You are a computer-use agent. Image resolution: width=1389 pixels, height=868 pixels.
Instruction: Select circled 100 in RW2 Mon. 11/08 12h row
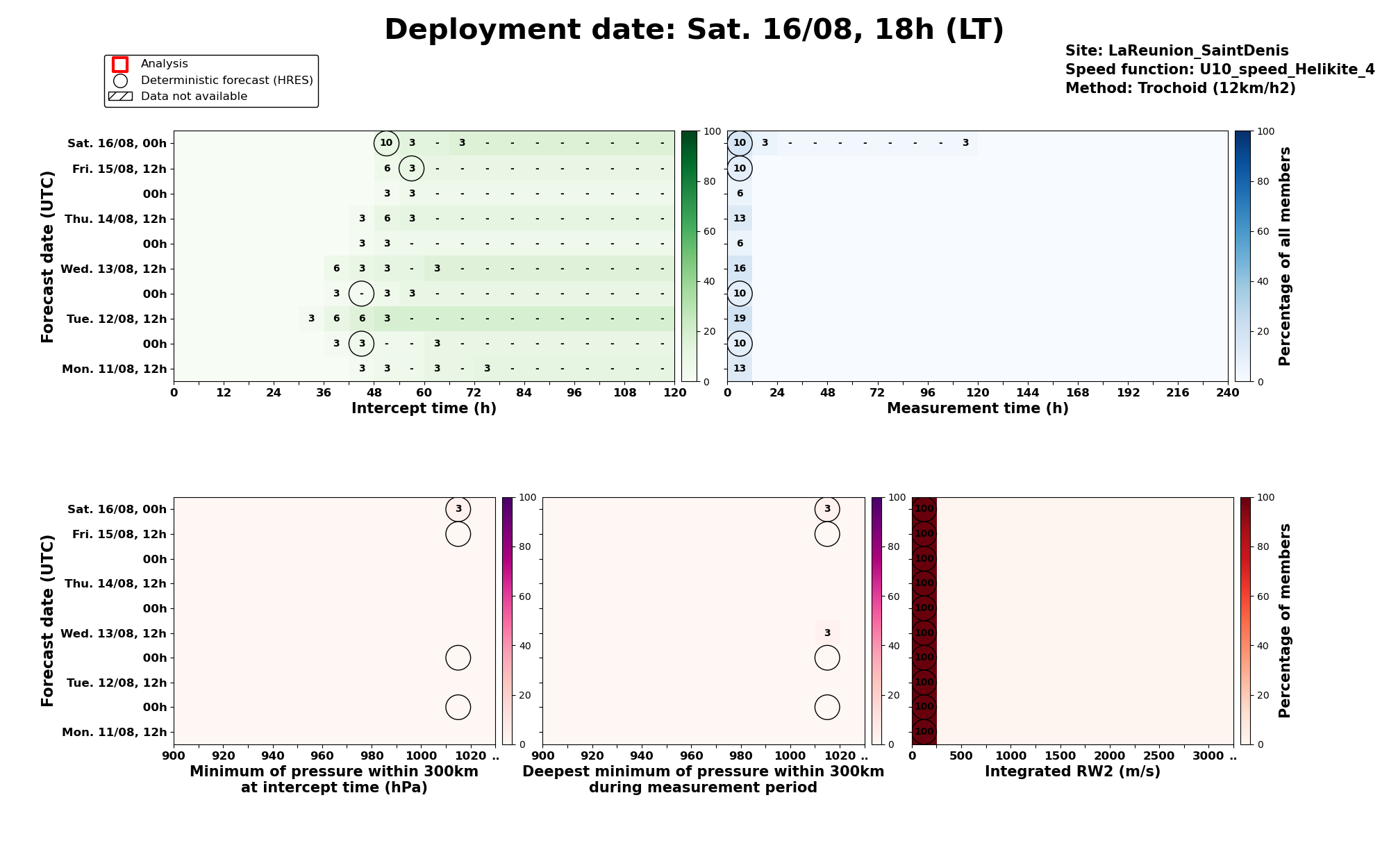924,732
